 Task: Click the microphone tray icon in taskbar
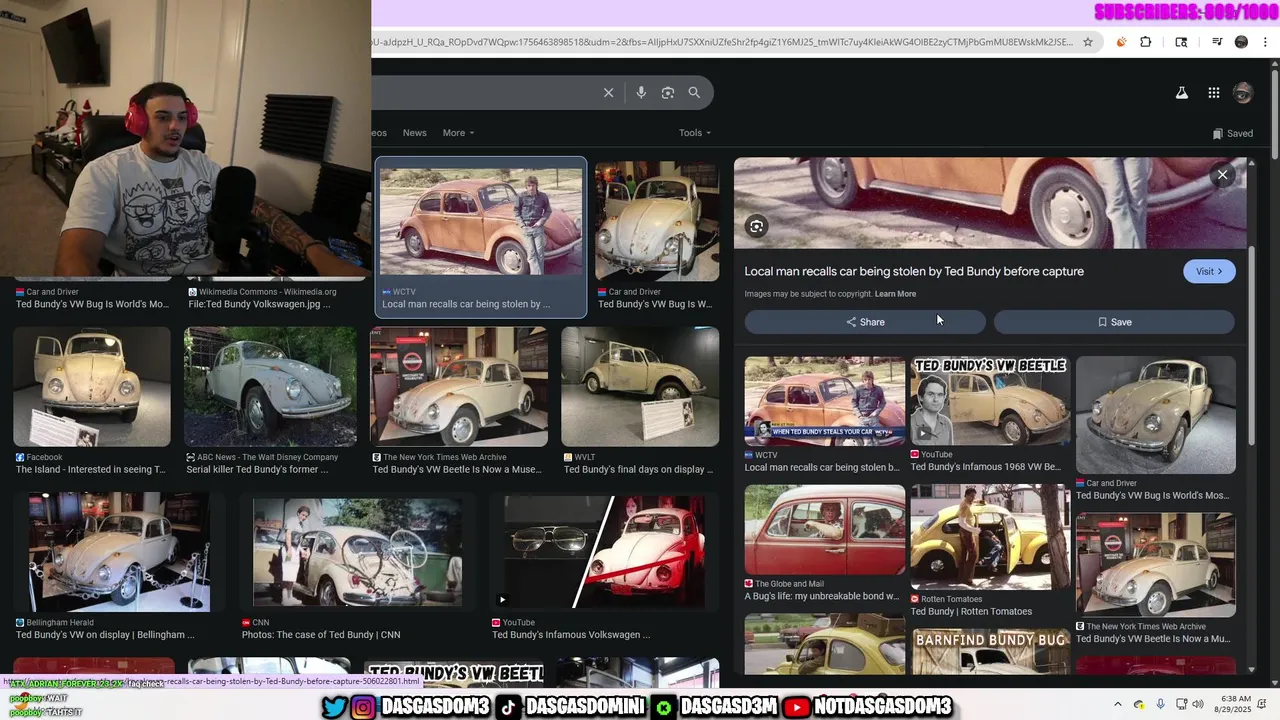point(1160,705)
